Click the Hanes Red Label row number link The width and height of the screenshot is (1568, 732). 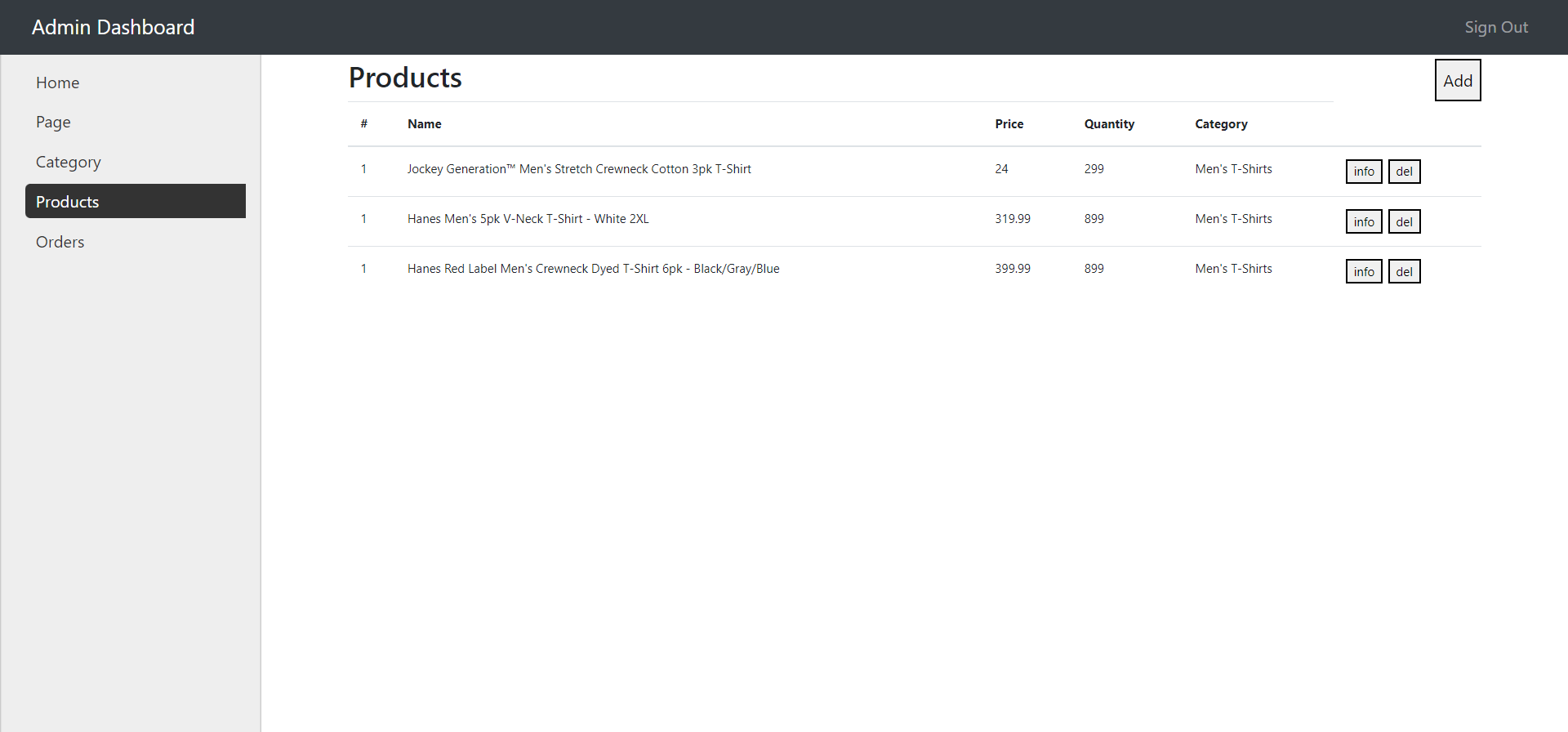tap(363, 269)
